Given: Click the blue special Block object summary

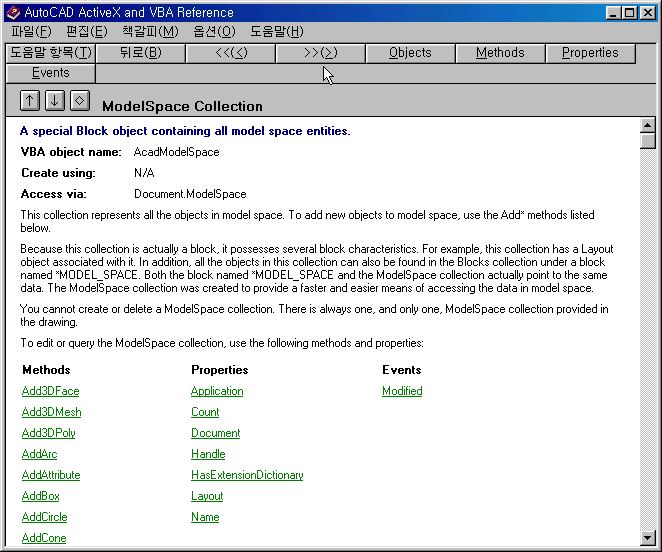Looking at the screenshot, I should point(185,131).
